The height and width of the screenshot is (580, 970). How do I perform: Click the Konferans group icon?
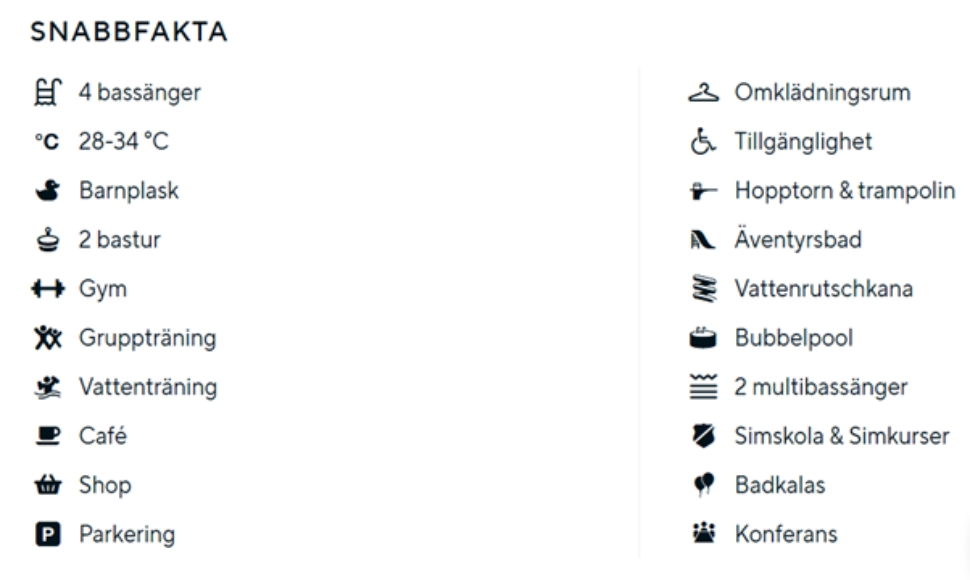pos(706,535)
